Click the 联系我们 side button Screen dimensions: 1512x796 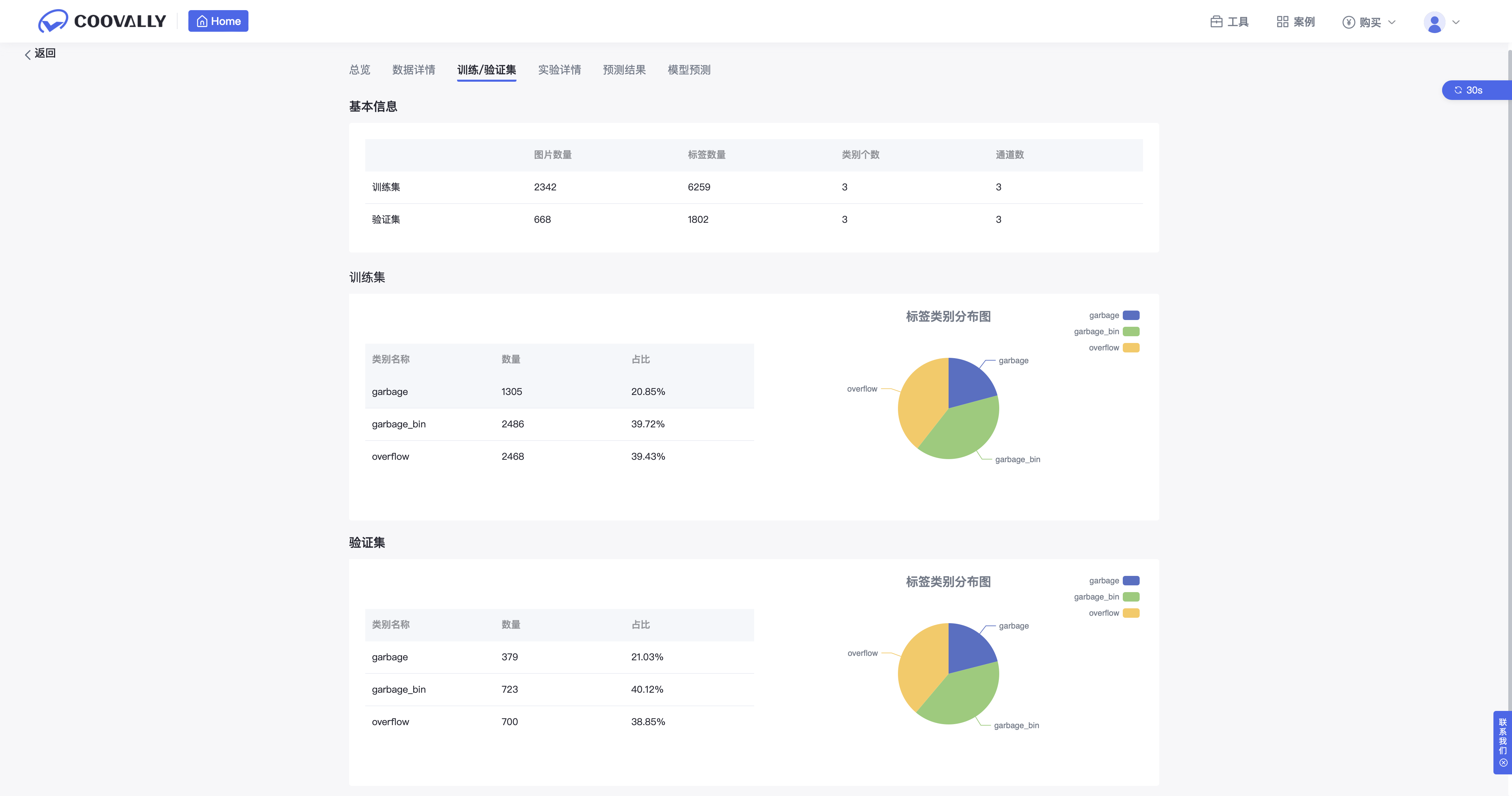tap(1503, 736)
